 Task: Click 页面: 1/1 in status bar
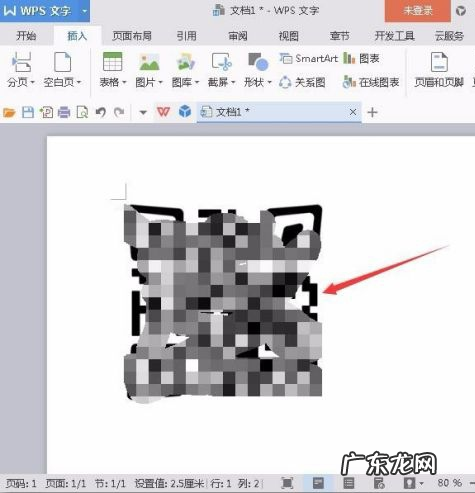(x=65, y=483)
